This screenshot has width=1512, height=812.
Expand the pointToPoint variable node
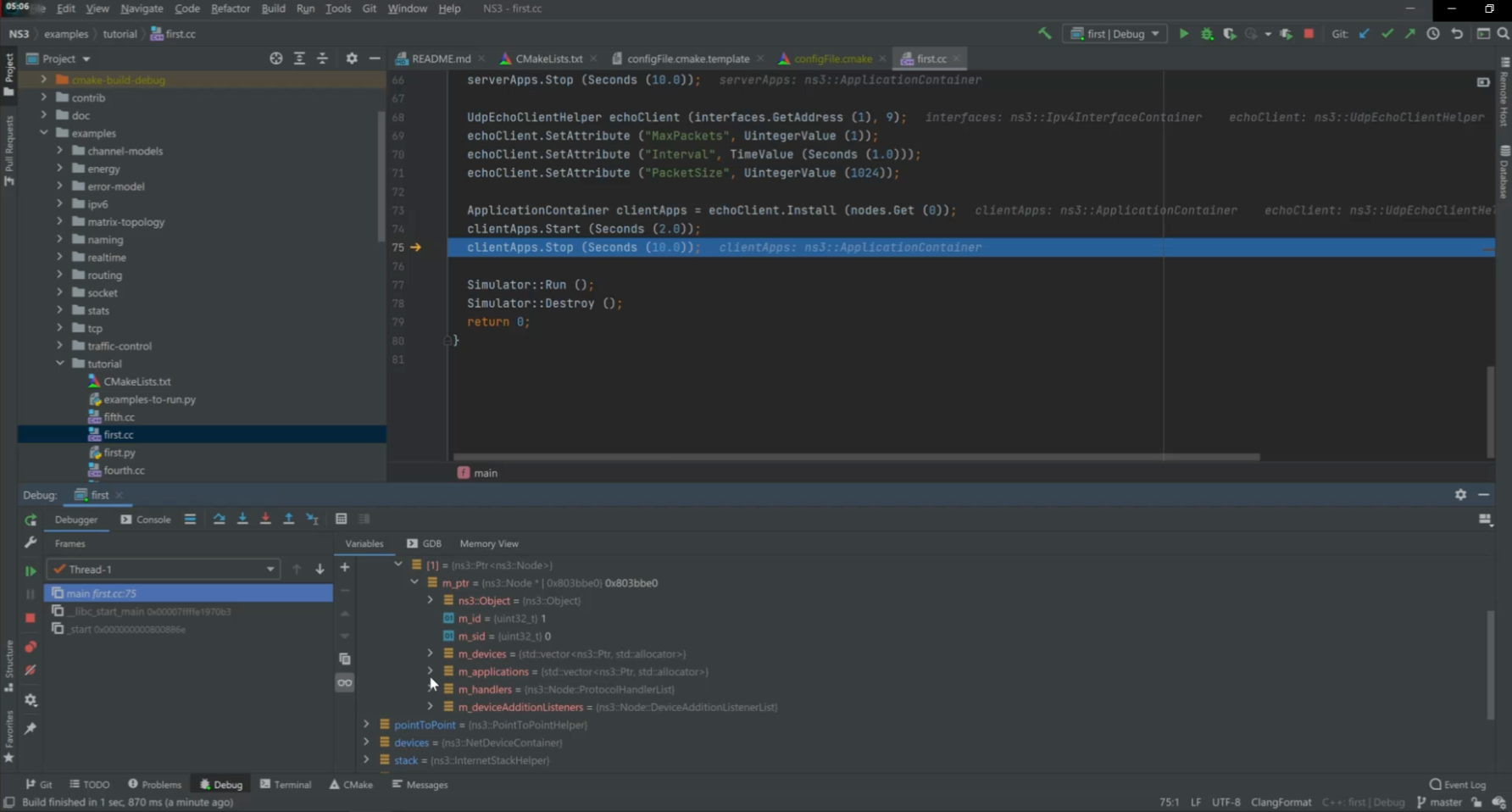pyautogui.click(x=366, y=725)
